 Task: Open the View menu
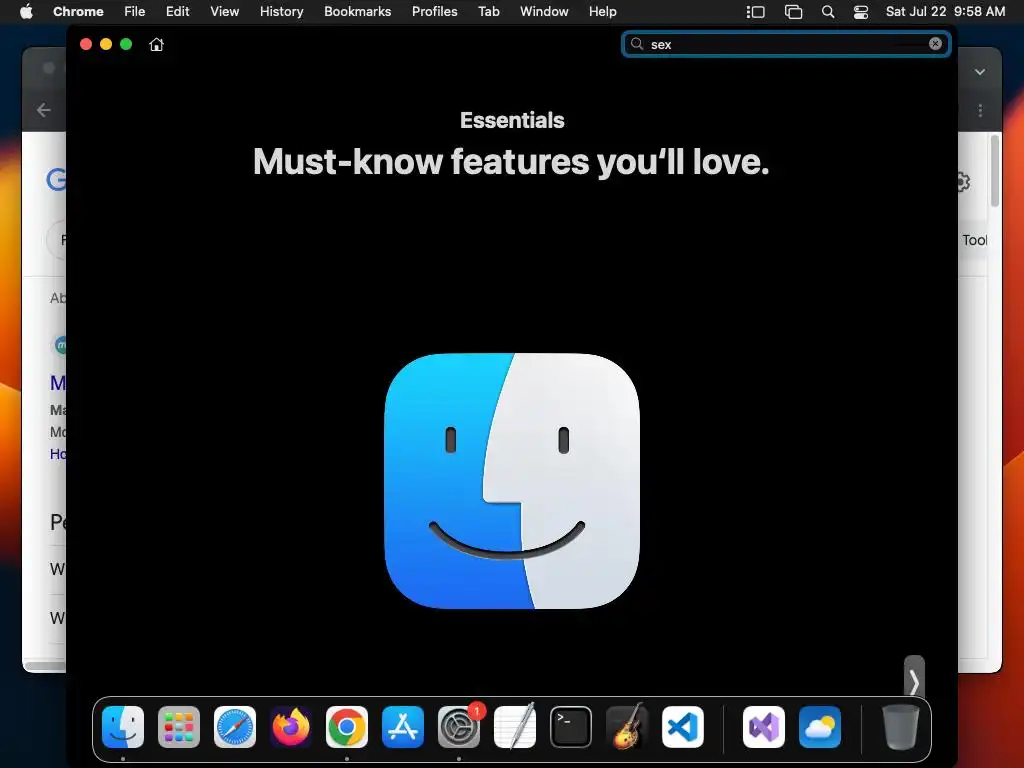[225, 11]
